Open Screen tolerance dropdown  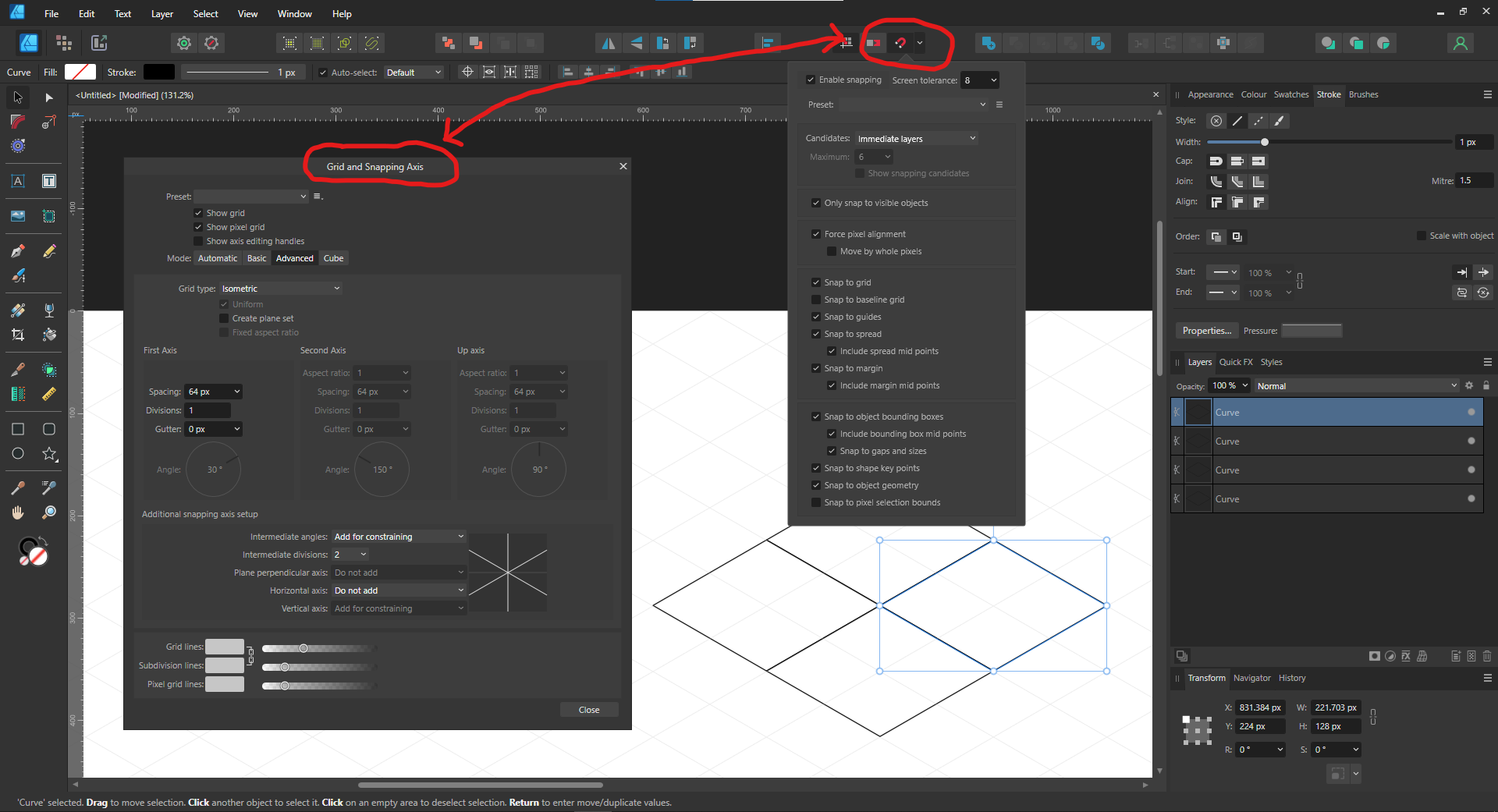click(980, 80)
